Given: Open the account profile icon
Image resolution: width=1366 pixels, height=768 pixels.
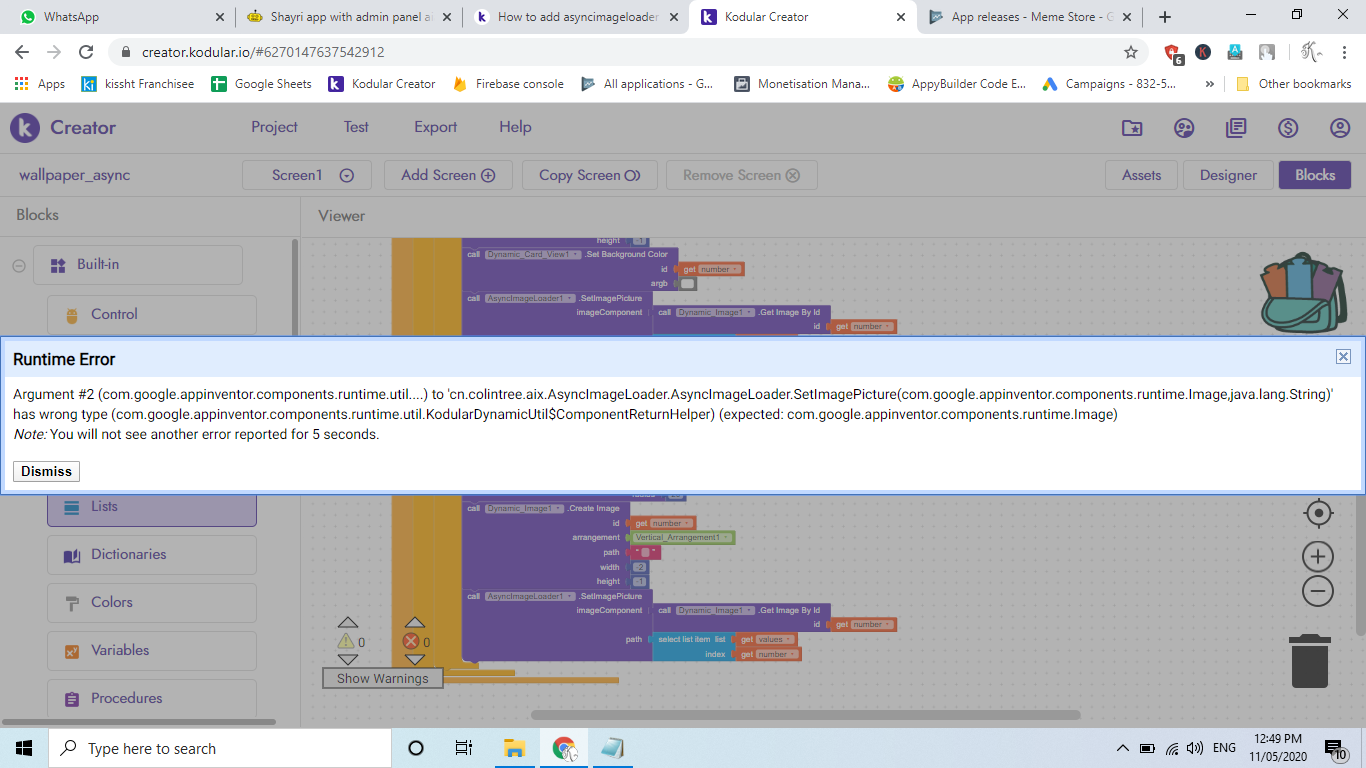Looking at the screenshot, I should (1340, 128).
